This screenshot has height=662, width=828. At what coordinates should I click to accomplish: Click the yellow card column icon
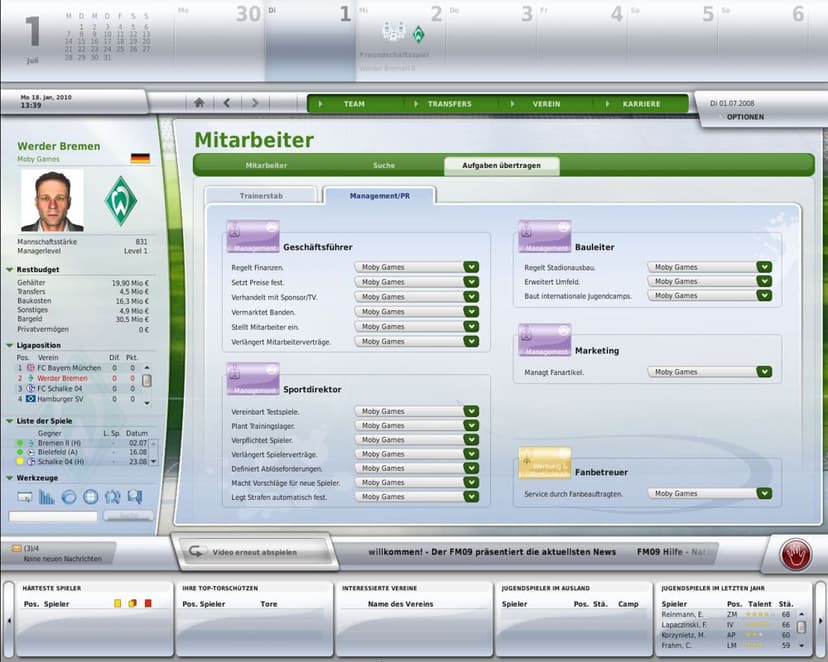click(x=117, y=603)
